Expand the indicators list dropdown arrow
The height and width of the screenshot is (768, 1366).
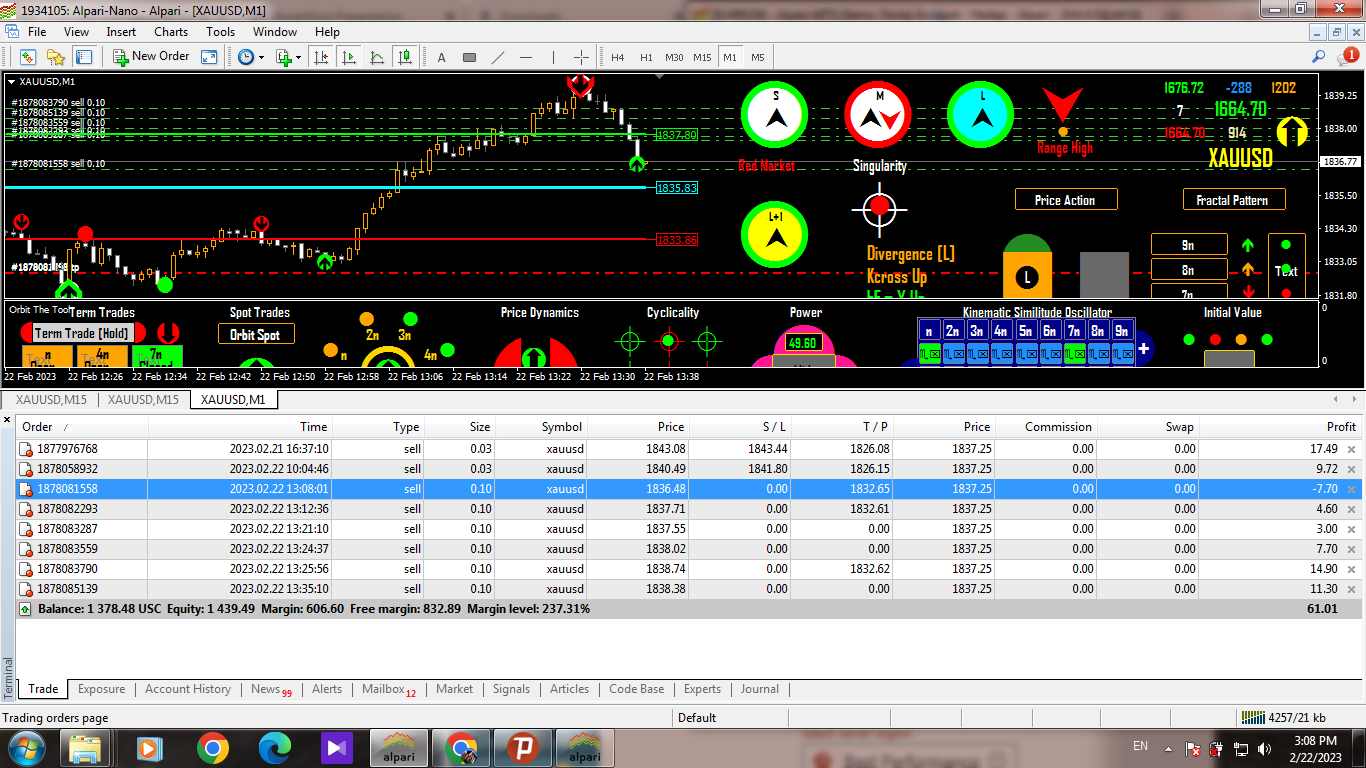click(298, 57)
